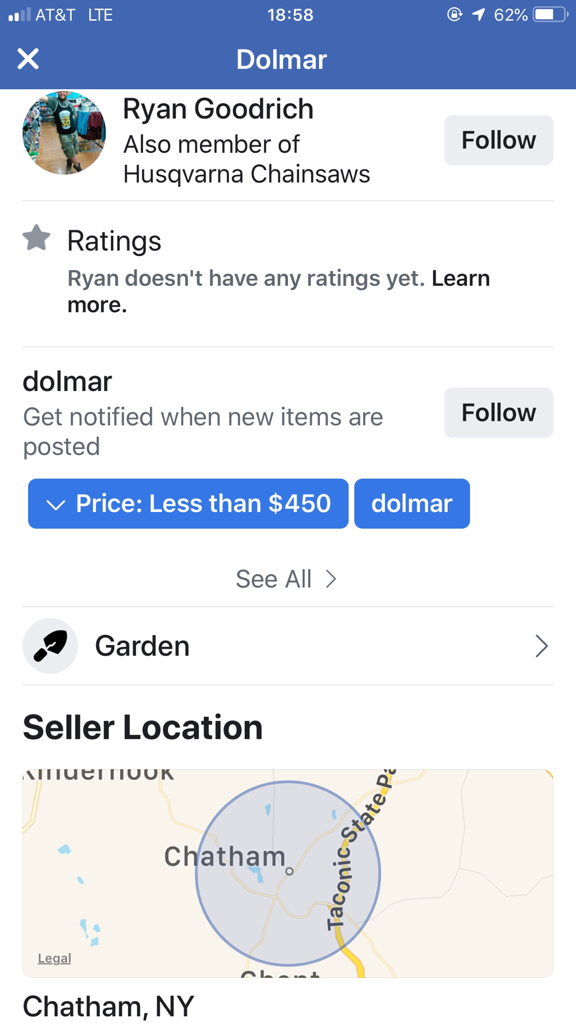Tap the Chatham location circle center
The height and width of the screenshot is (1024, 576).
(x=288, y=872)
